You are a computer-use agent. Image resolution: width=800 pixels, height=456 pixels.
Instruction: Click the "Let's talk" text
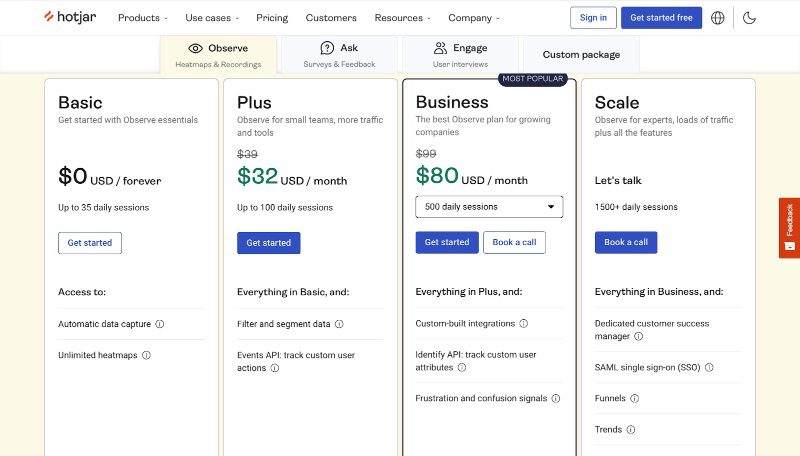click(x=618, y=181)
